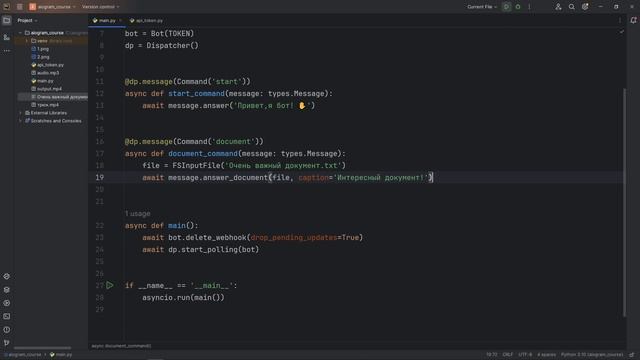Image resolution: width=640 pixels, height=360 pixels.
Task: Expand Scratches and Consoles node
Action: (x=20, y=121)
